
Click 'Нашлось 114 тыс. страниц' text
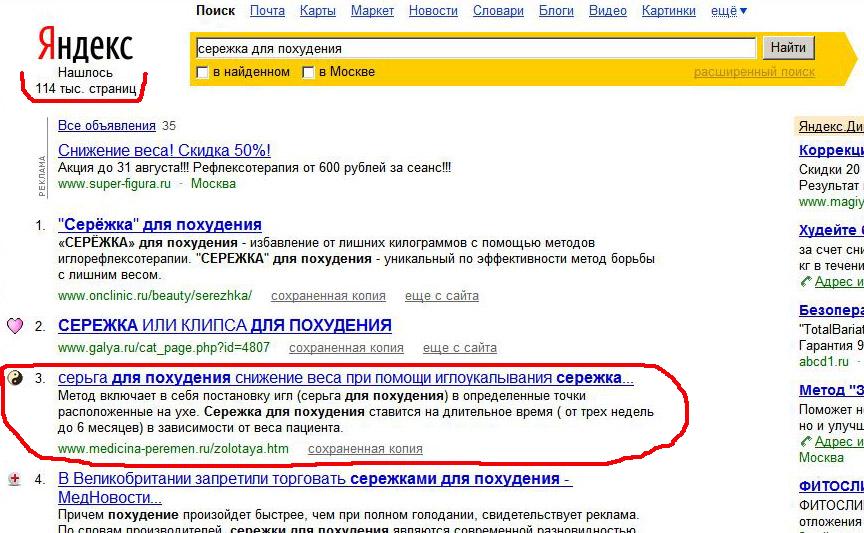click(x=85, y=80)
